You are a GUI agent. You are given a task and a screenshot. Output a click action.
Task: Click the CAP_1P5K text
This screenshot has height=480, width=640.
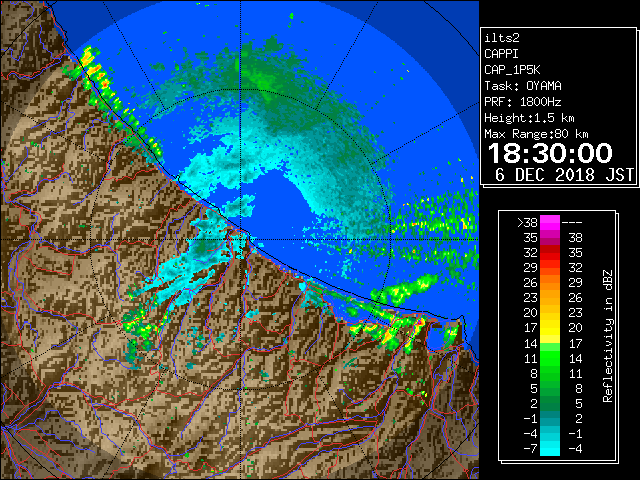(x=512, y=70)
